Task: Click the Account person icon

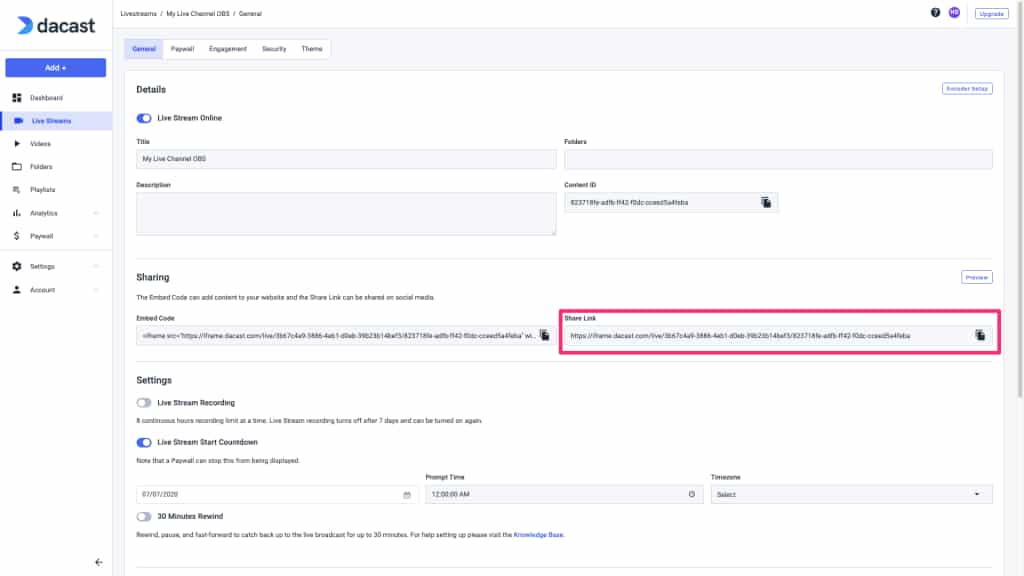Action: 17,290
